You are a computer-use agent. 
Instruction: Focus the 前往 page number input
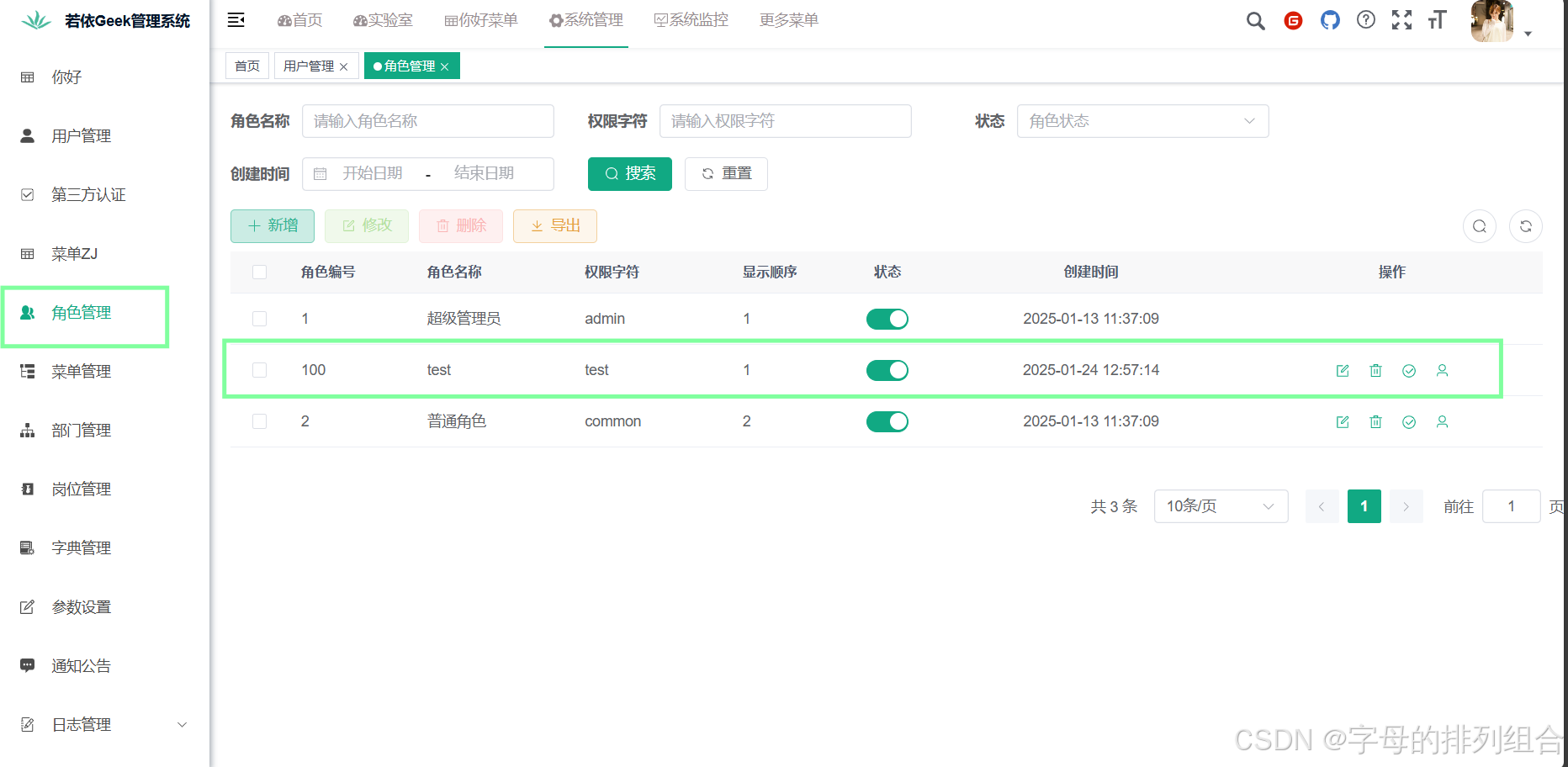(1512, 506)
